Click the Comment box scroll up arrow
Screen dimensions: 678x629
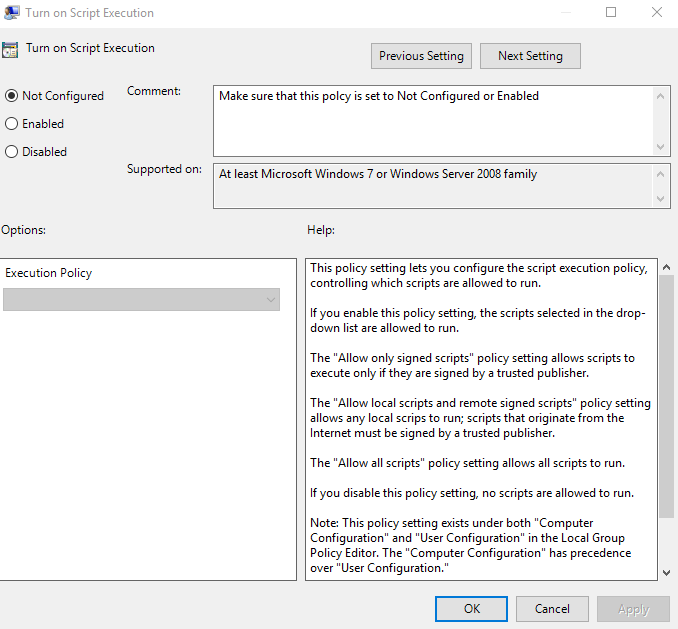tap(661, 95)
